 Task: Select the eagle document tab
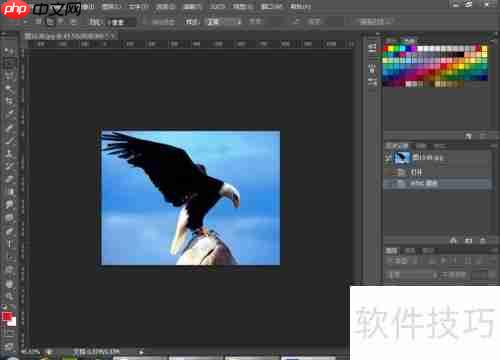coord(70,36)
